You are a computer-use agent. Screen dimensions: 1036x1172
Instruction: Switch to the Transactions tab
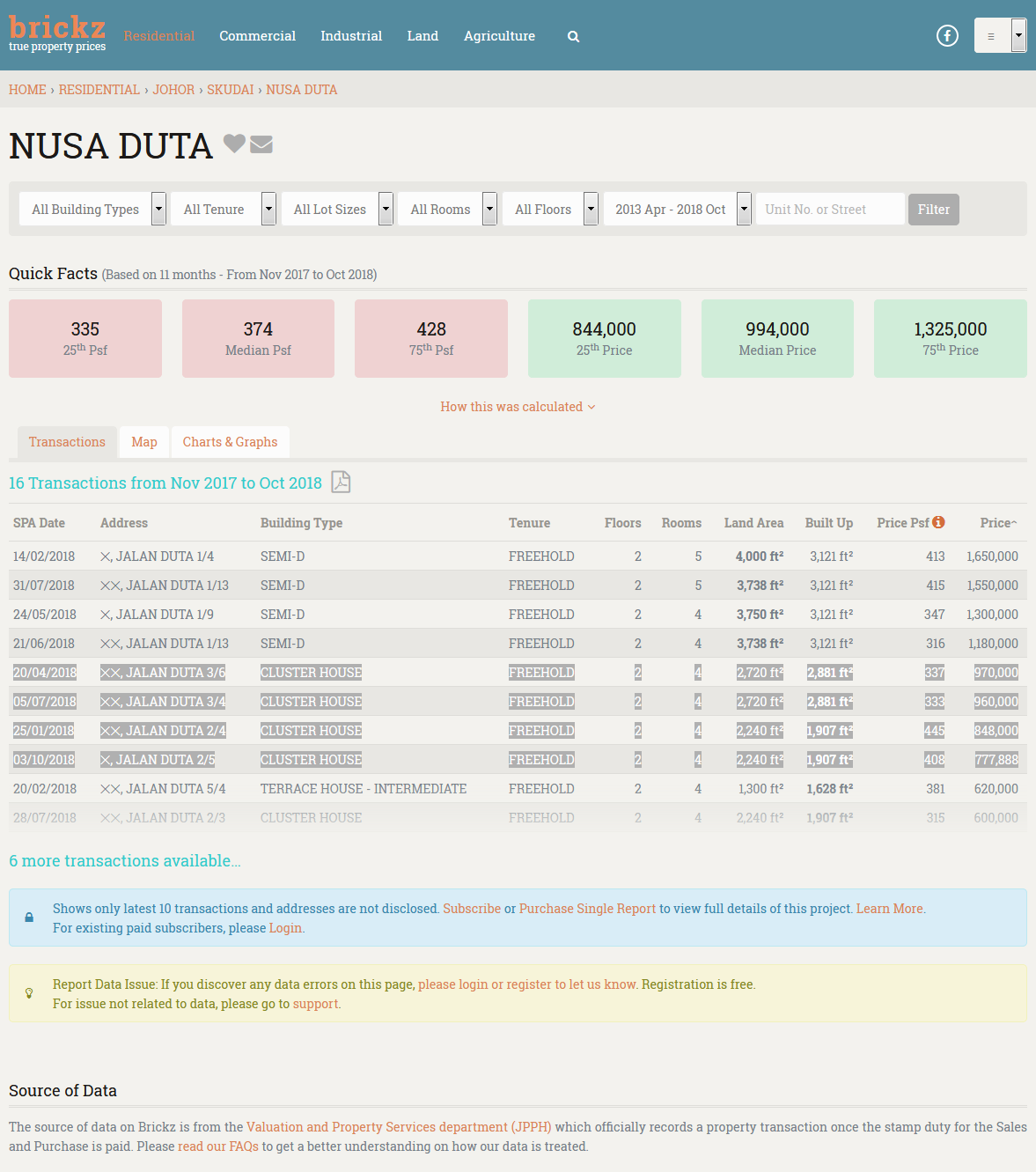tap(67, 442)
